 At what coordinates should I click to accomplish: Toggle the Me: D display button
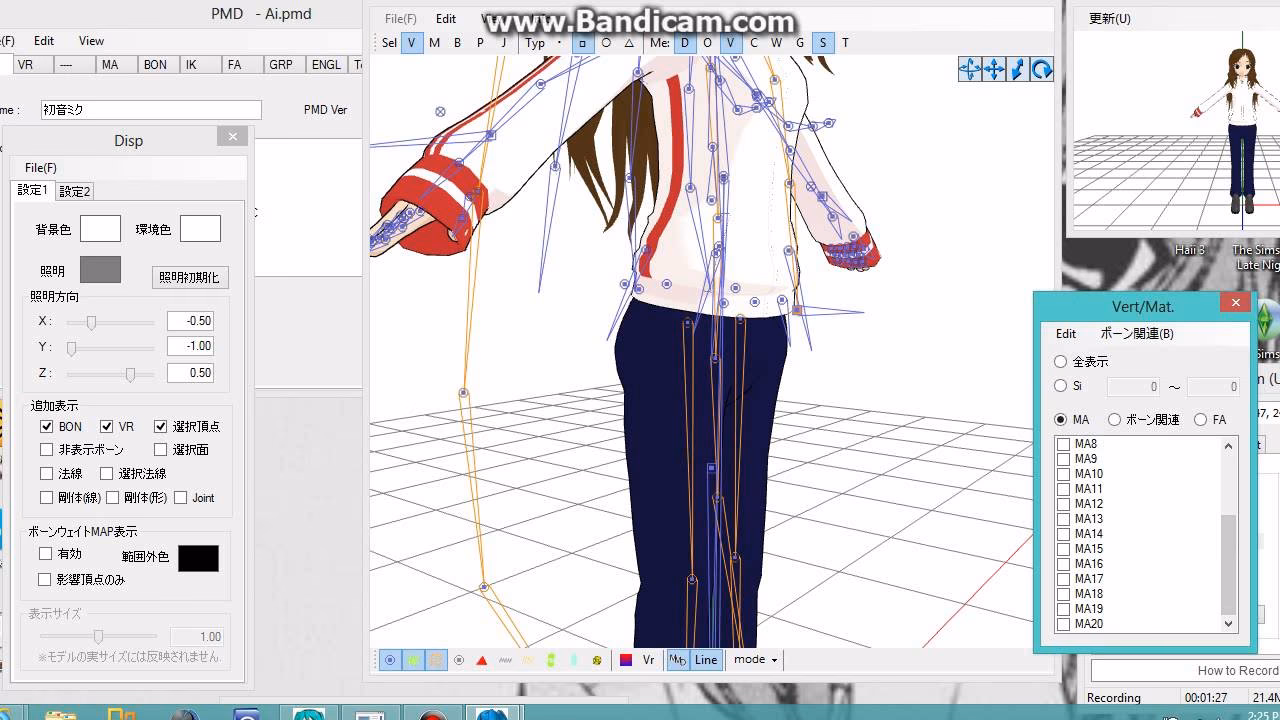pos(685,43)
